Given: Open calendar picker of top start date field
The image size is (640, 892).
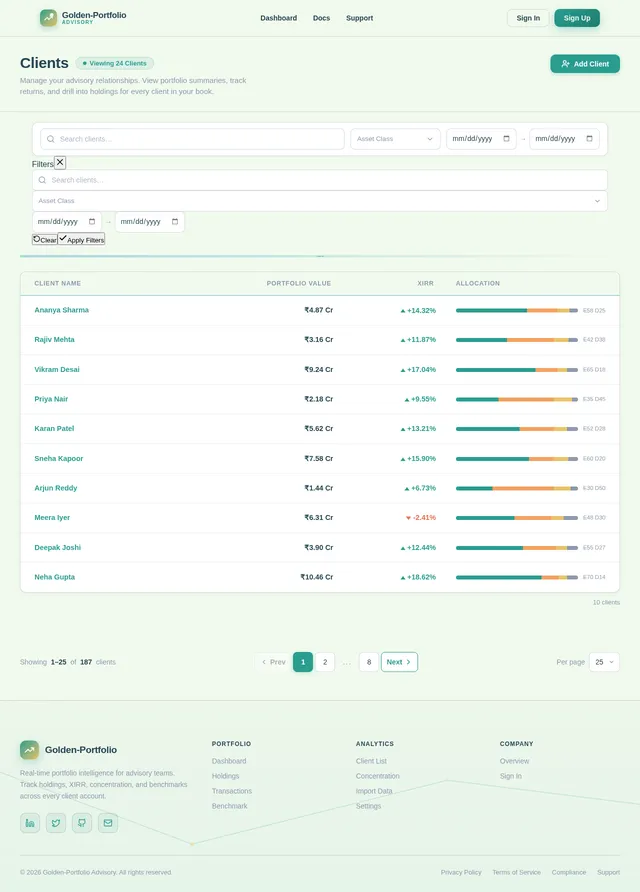Looking at the screenshot, I should (x=506, y=139).
